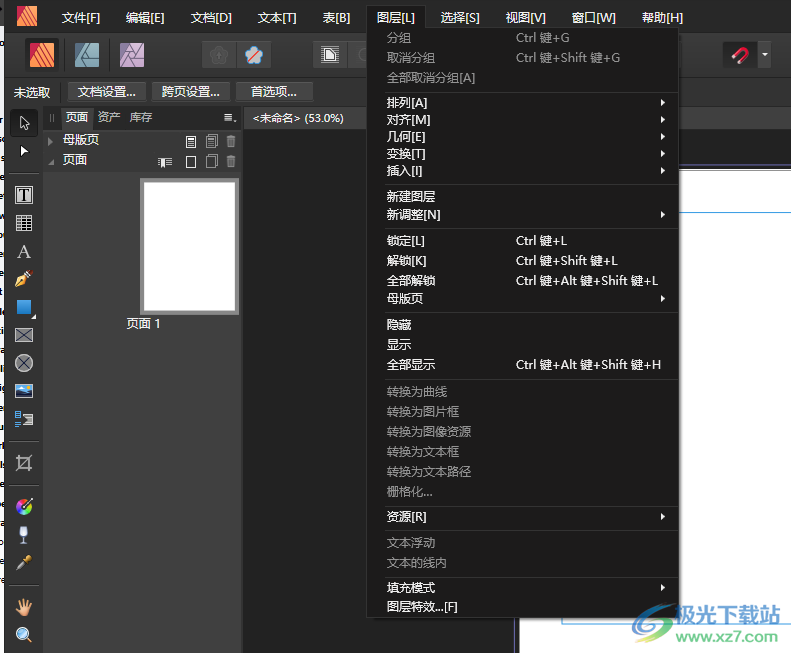Toggle the red magnet snapping icon
Image resolution: width=791 pixels, height=653 pixels.
pos(740,55)
